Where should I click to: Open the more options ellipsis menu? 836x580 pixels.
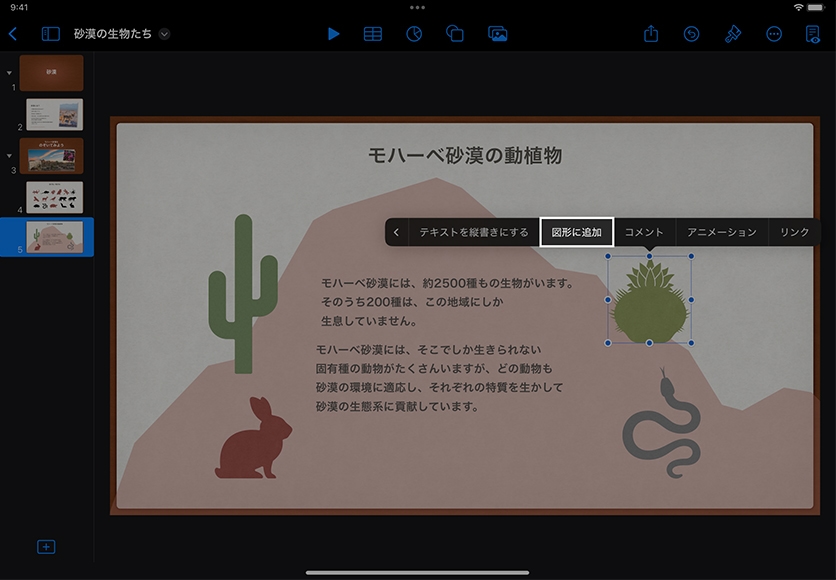[773, 33]
